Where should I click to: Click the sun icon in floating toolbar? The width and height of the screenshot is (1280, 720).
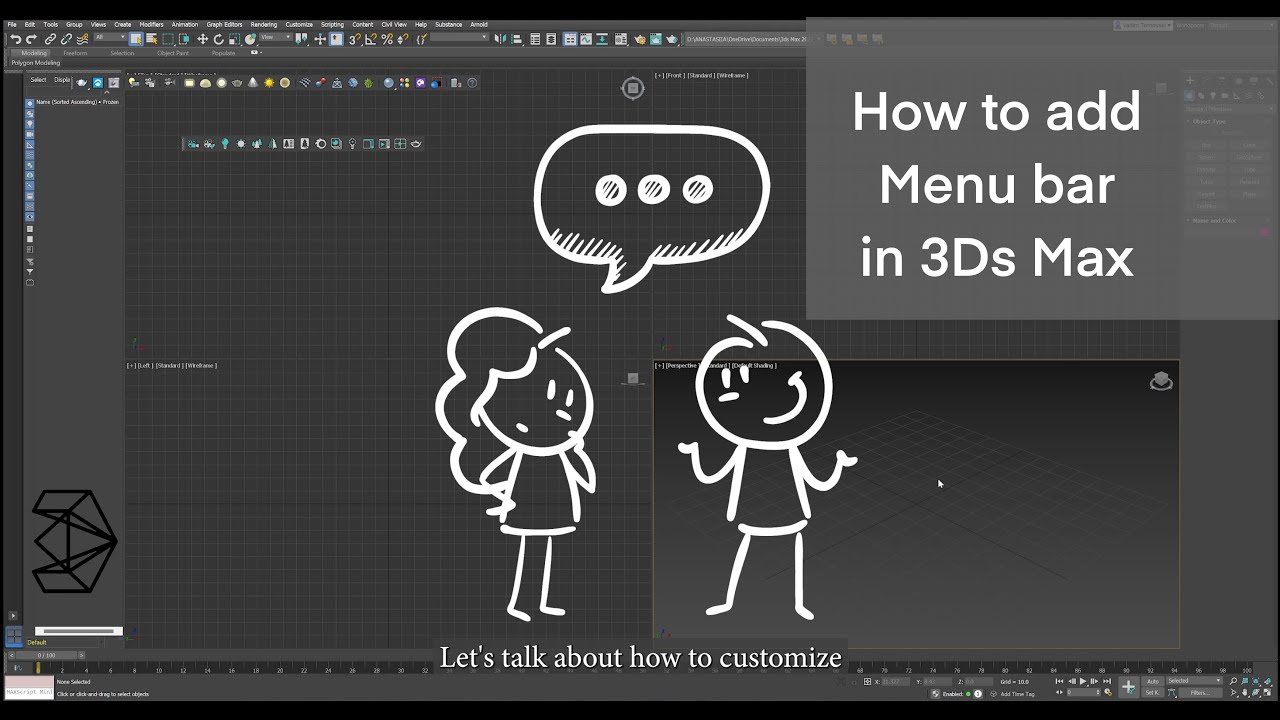pos(241,144)
